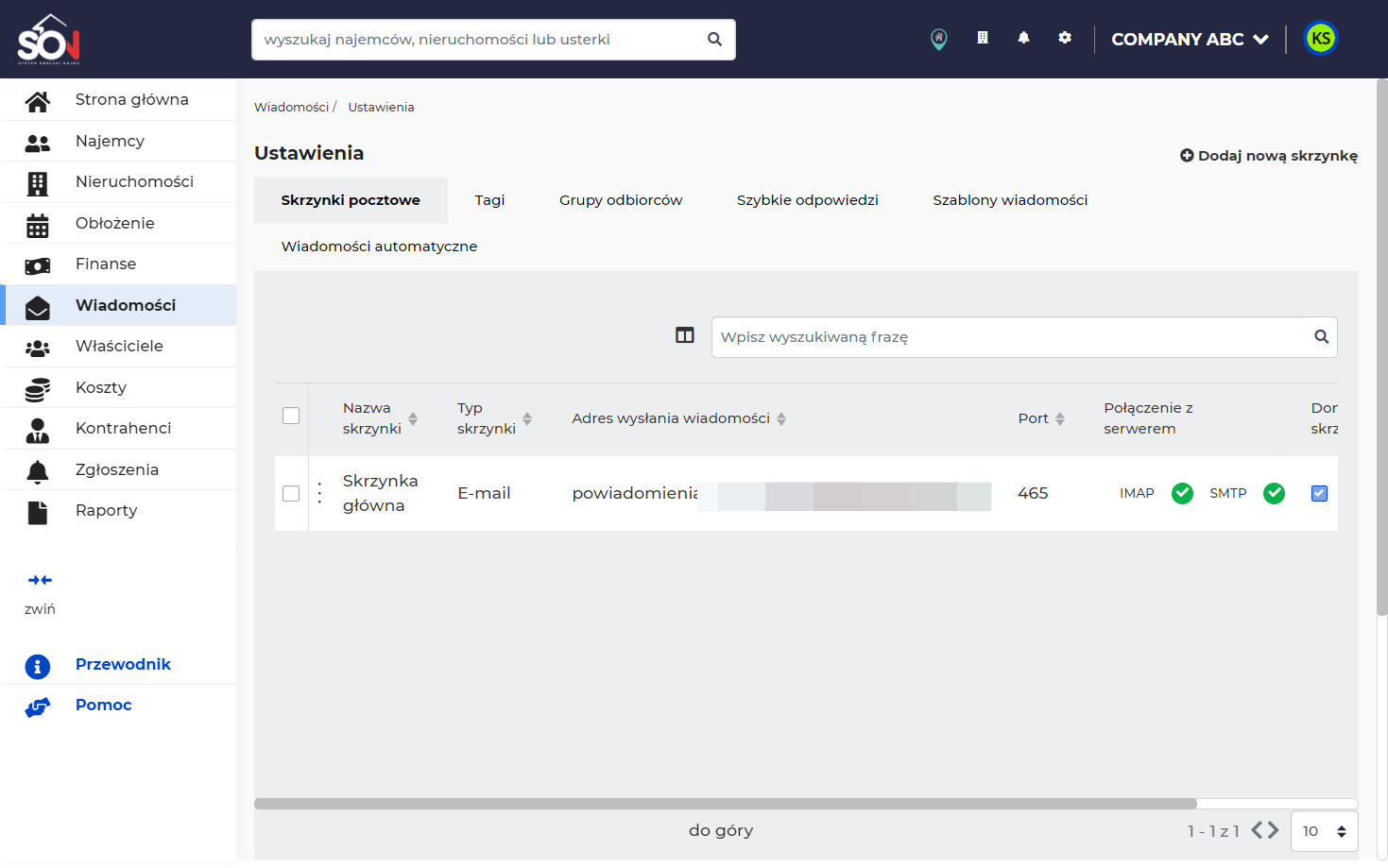The width and height of the screenshot is (1388, 868).
Task: Open the rows-per-page selector showing 10
Action: pos(1324,831)
